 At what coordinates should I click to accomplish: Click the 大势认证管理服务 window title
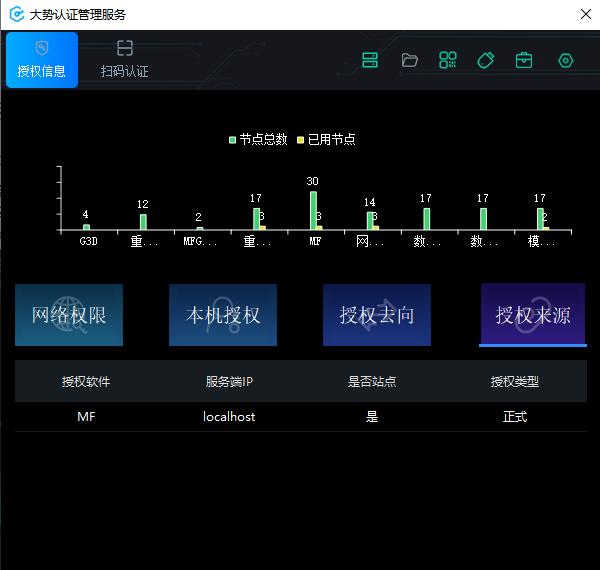(x=78, y=15)
